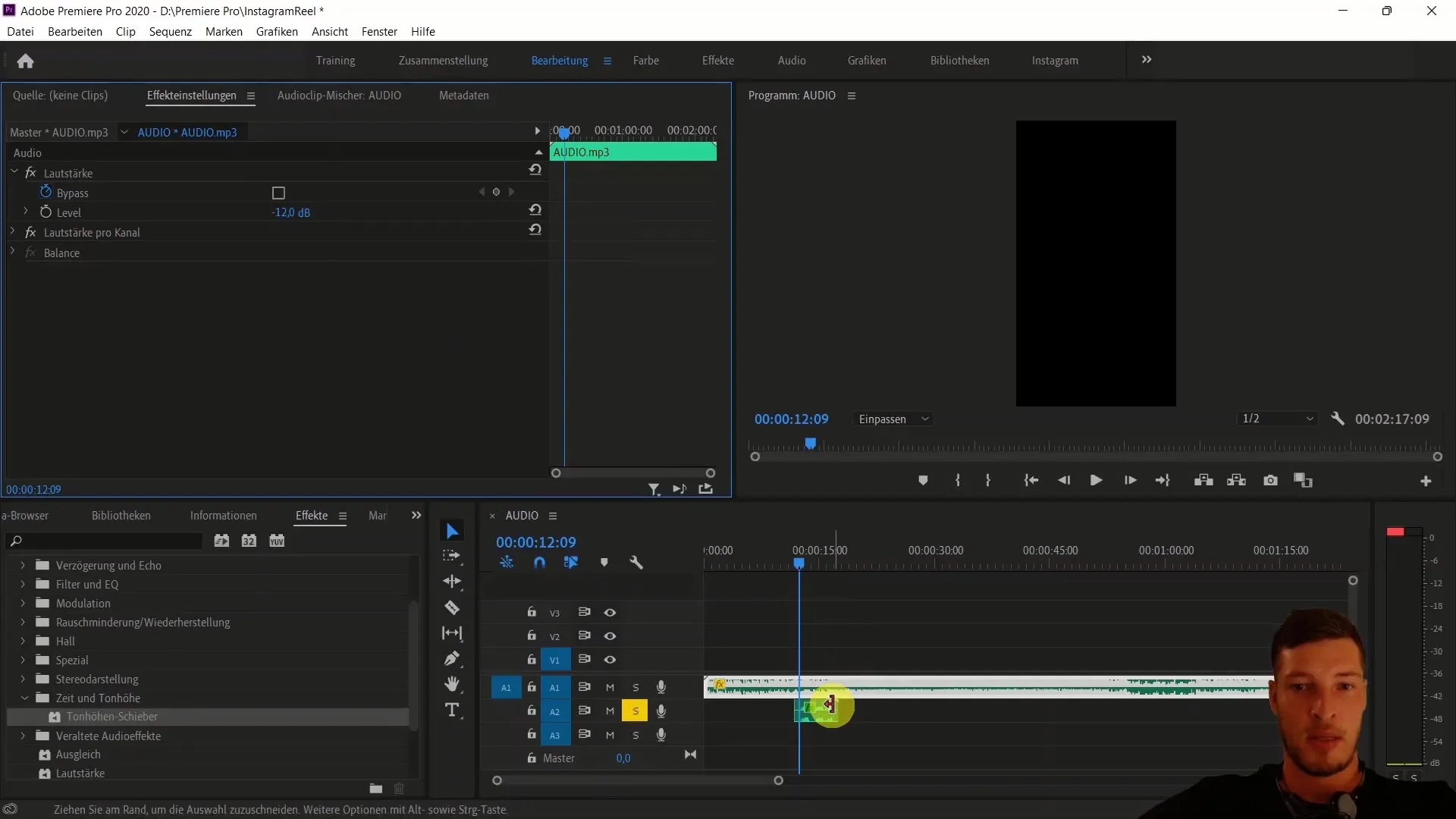Toggle V3 track output eye
The width and height of the screenshot is (1456, 819).
pyautogui.click(x=610, y=612)
